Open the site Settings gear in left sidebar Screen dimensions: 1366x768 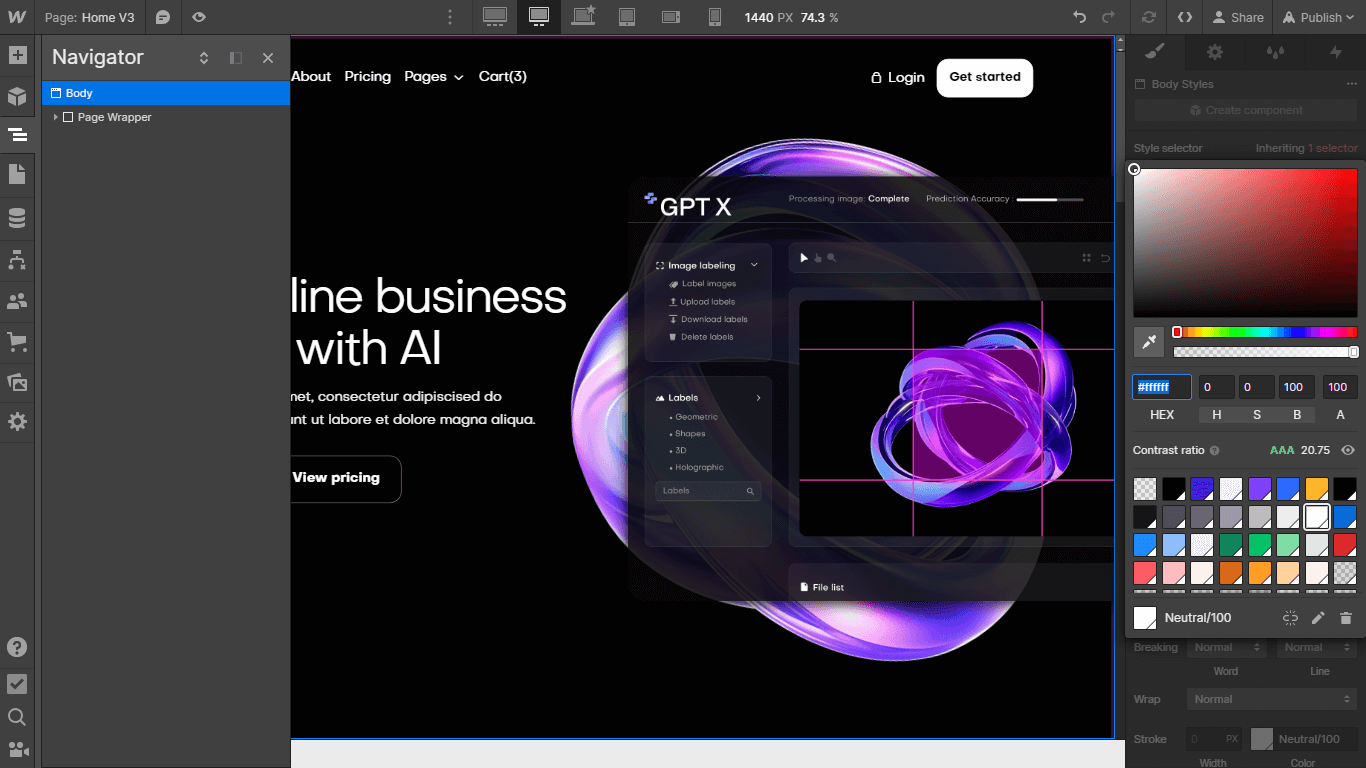pyautogui.click(x=17, y=421)
